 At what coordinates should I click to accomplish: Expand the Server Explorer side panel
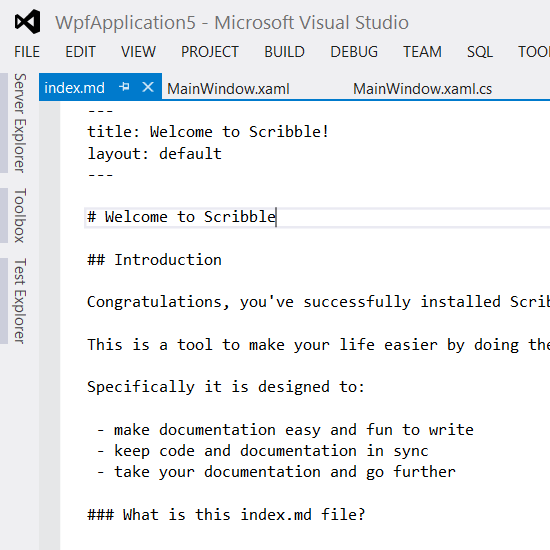click(x=20, y=123)
